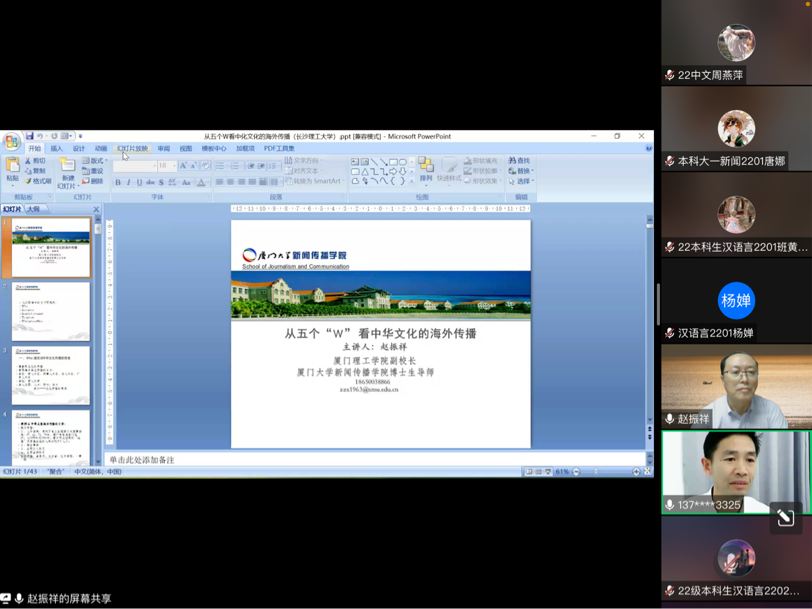This screenshot has height=609, width=812.
Task: Click the Reset (重设) slide button
Action: (x=94, y=171)
